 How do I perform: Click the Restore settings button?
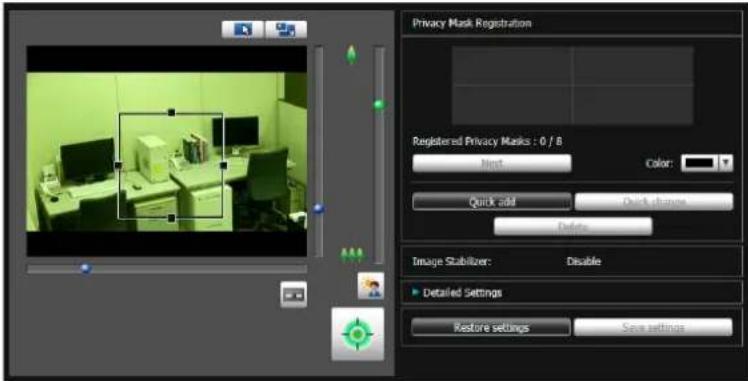pos(491,328)
